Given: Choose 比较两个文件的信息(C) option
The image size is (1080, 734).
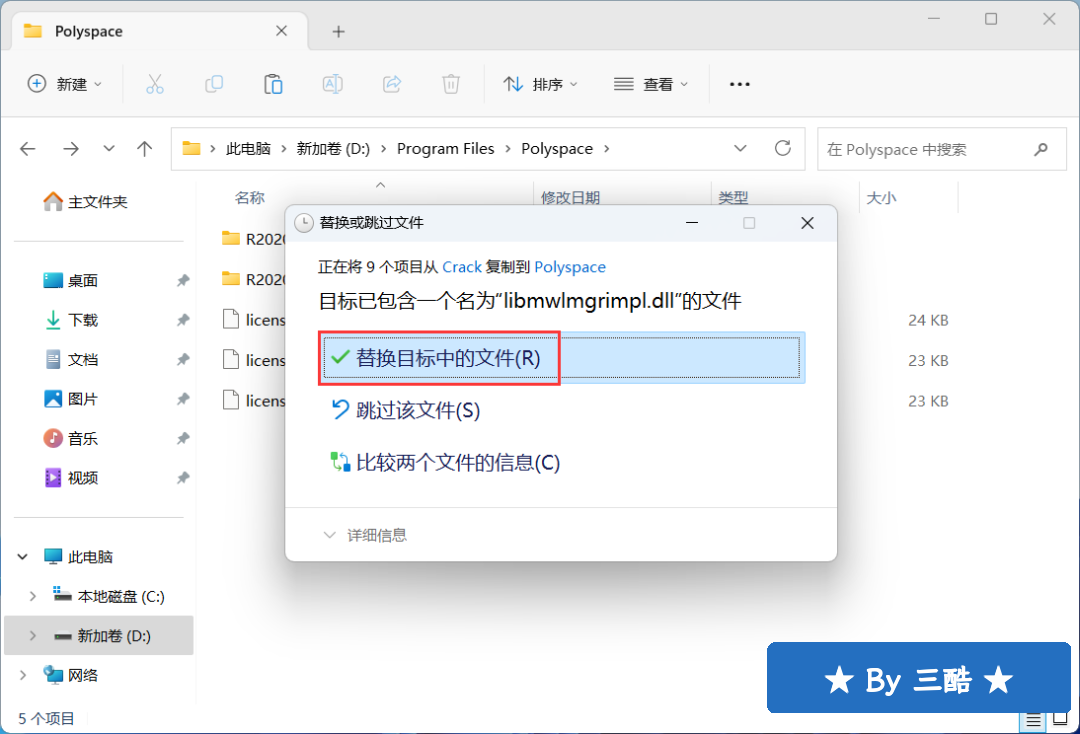Looking at the screenshot, I should click(446, 462).
